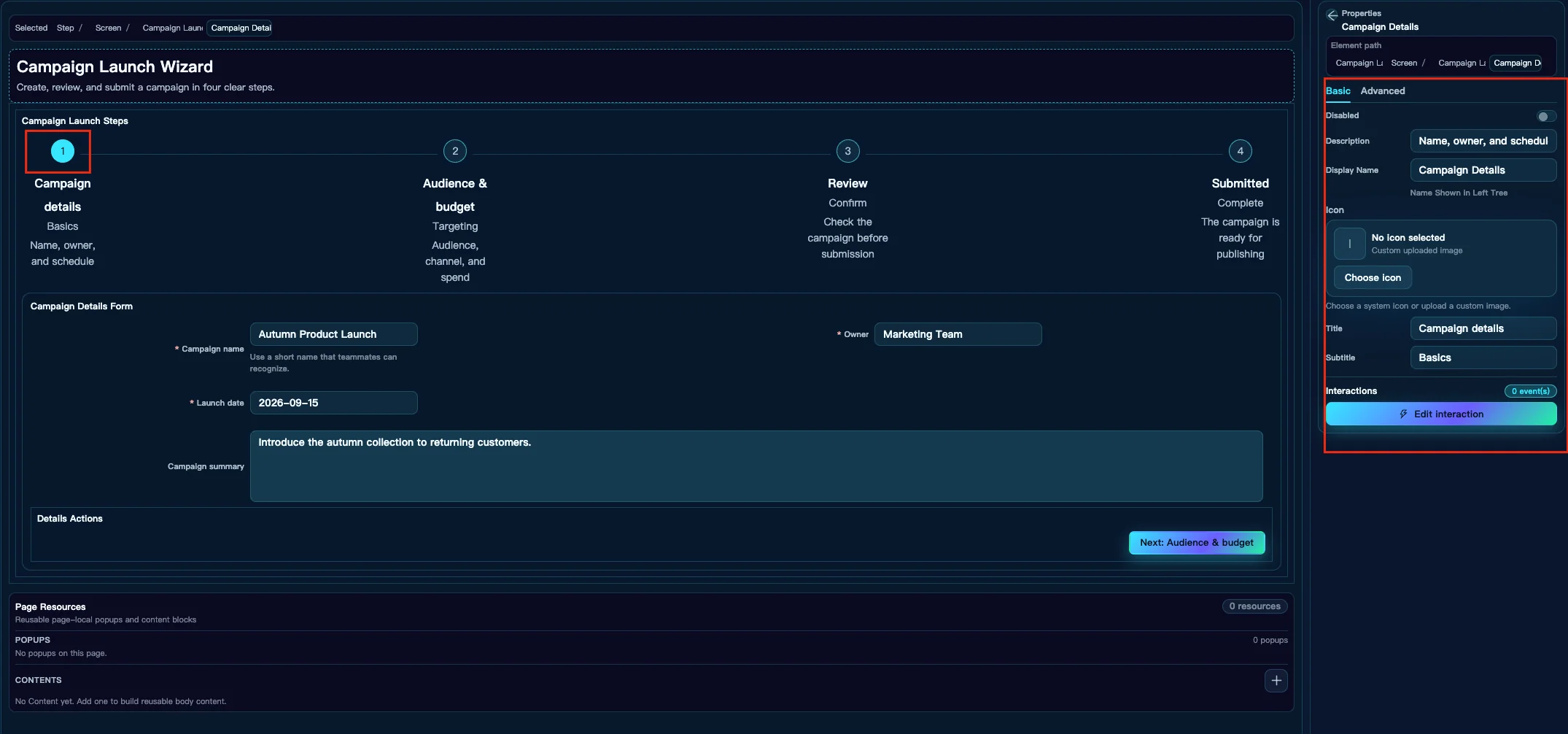Click the Owner input field
The image size is (1568, 734).
[x=958, y=334]
